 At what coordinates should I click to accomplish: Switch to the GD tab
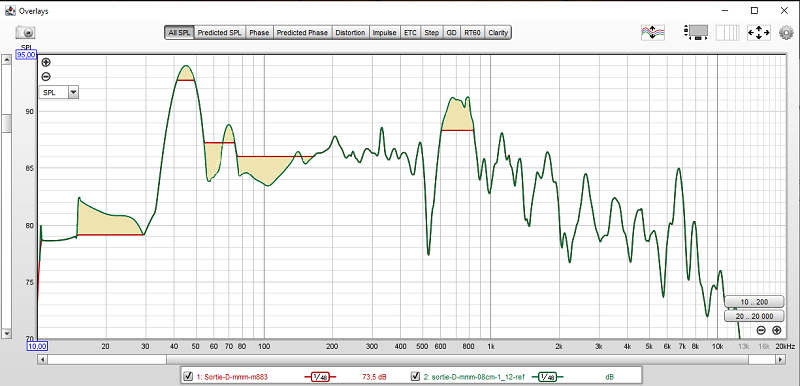(452, 33)
